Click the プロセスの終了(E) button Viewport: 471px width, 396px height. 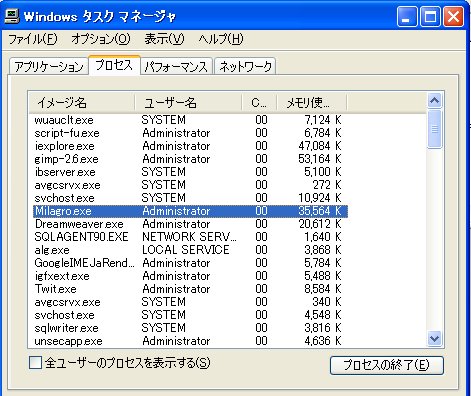[387, 365]
